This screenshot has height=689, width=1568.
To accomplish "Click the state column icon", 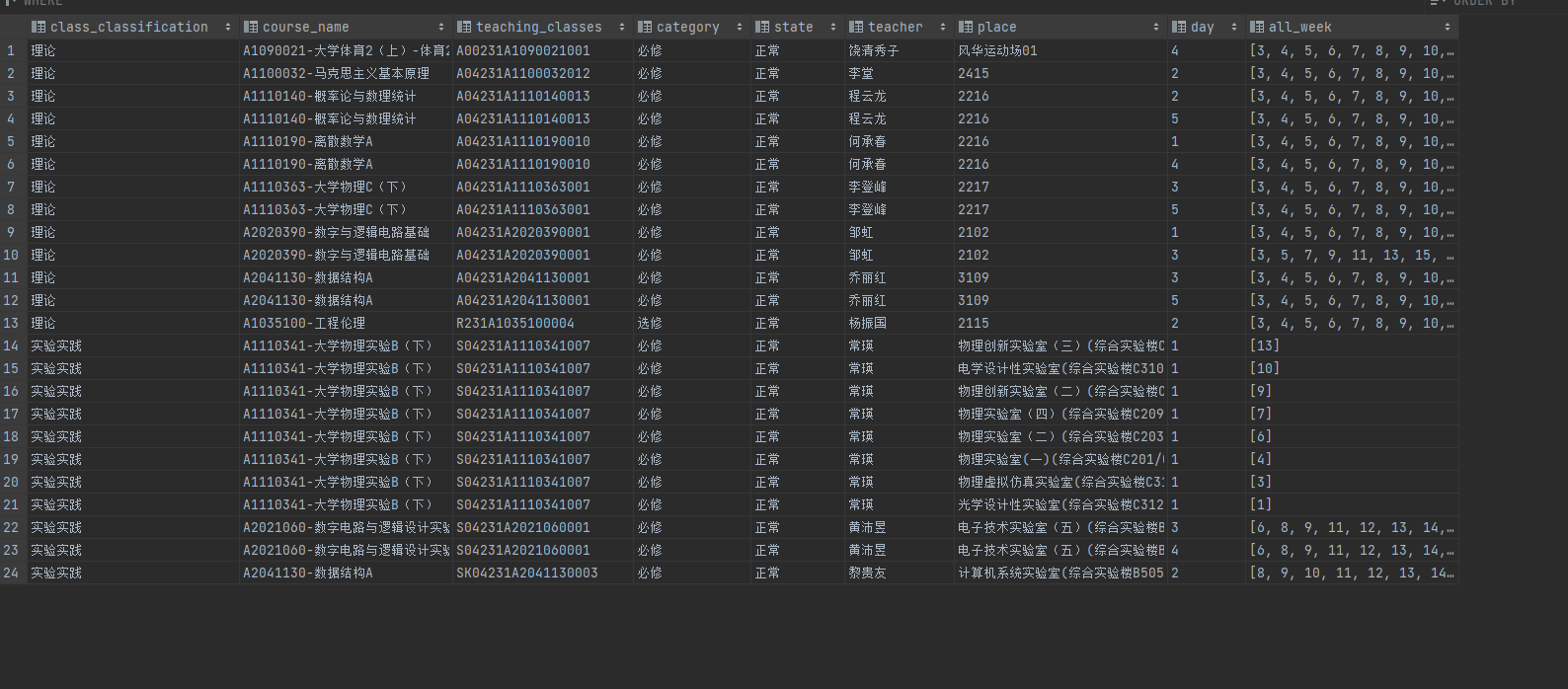I will tap(762, 28).
